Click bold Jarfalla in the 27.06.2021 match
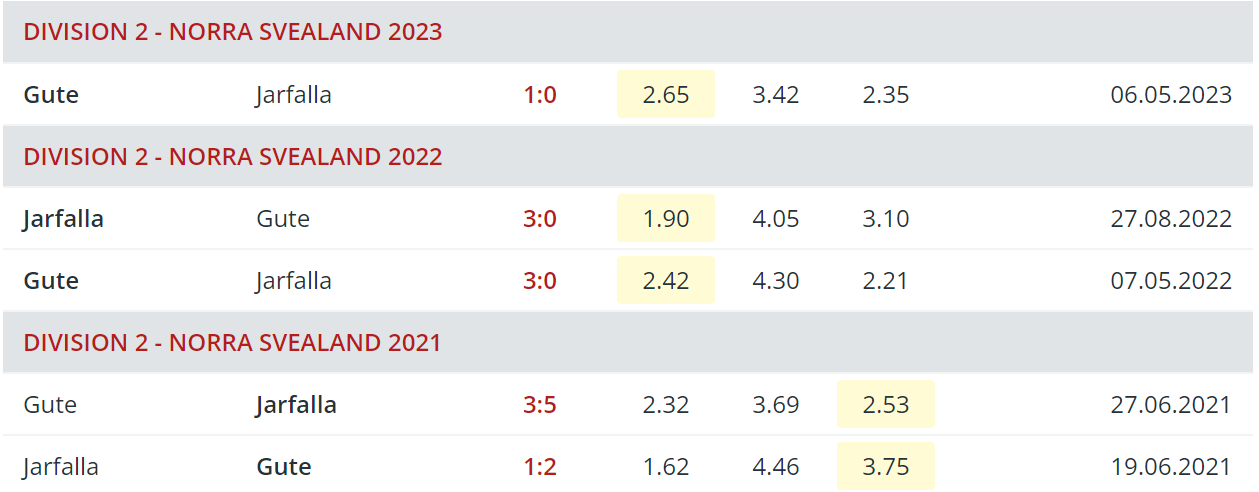 pos(296,405)
